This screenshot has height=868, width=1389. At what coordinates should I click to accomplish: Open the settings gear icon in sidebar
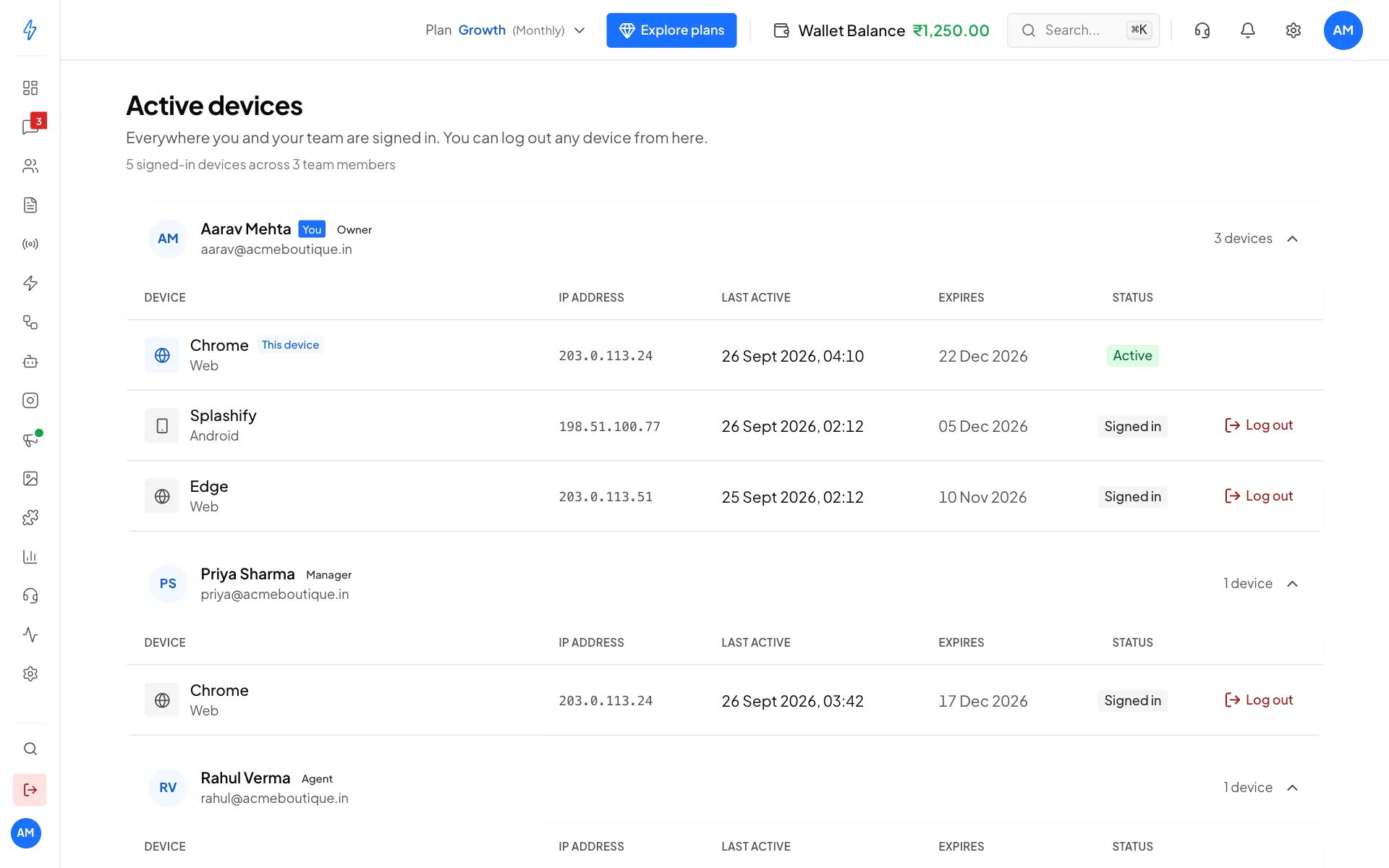click(30, 673)
